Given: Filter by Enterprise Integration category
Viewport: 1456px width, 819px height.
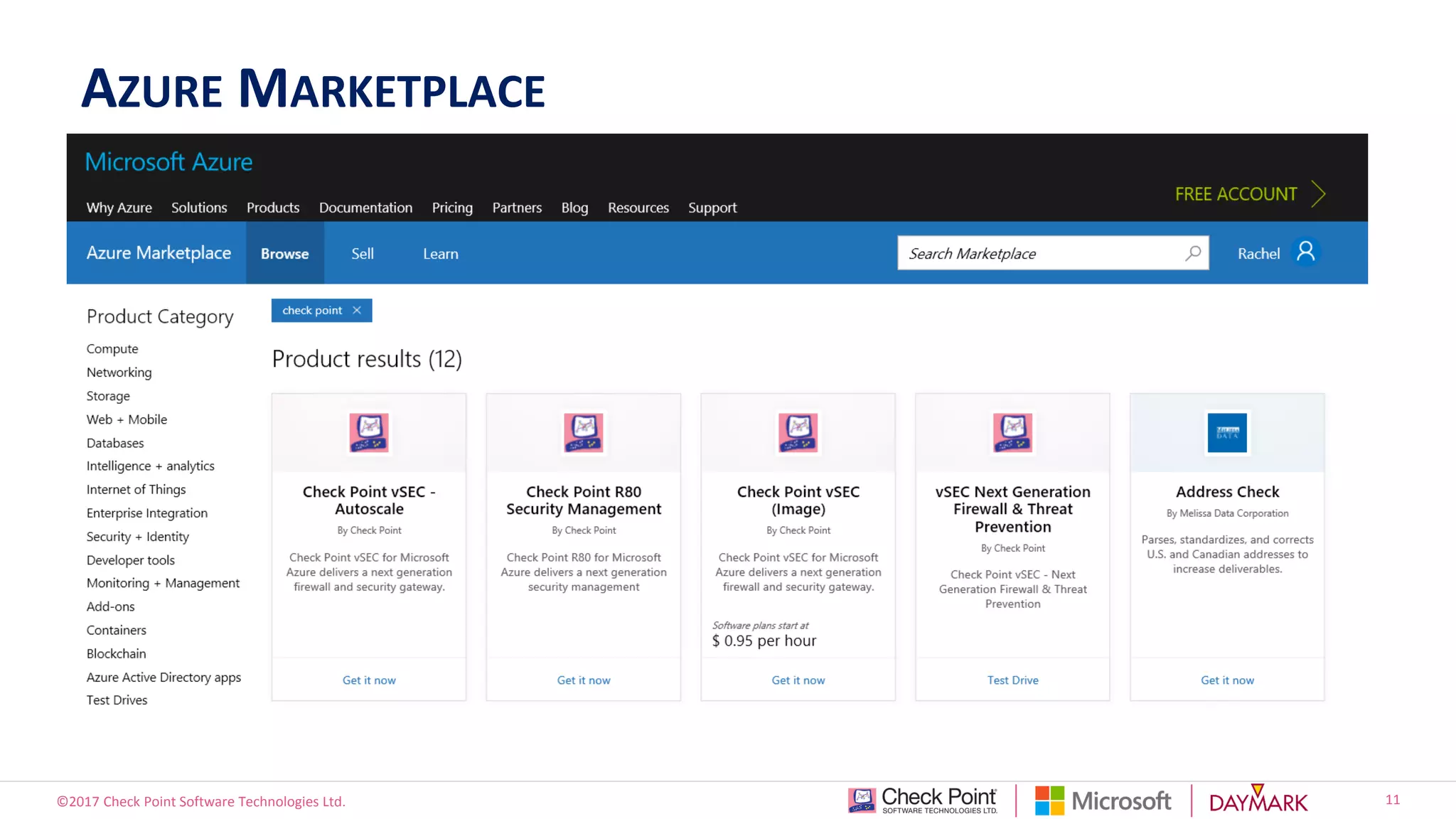Looking at the screenshot, I should coord(147,513).
